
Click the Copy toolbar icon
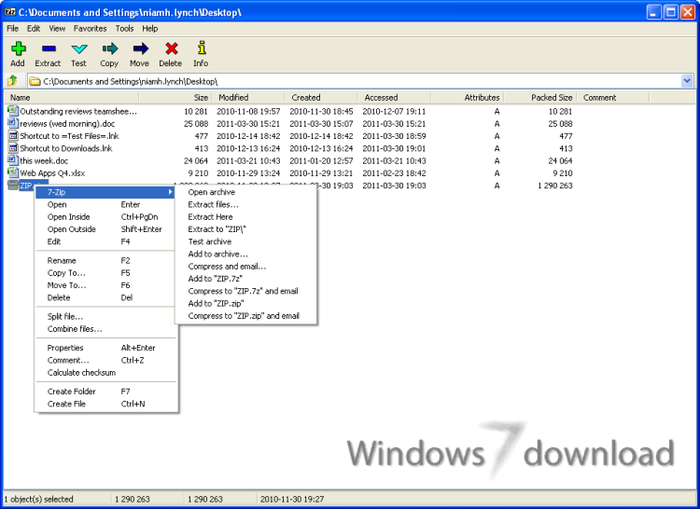[109, 48]
